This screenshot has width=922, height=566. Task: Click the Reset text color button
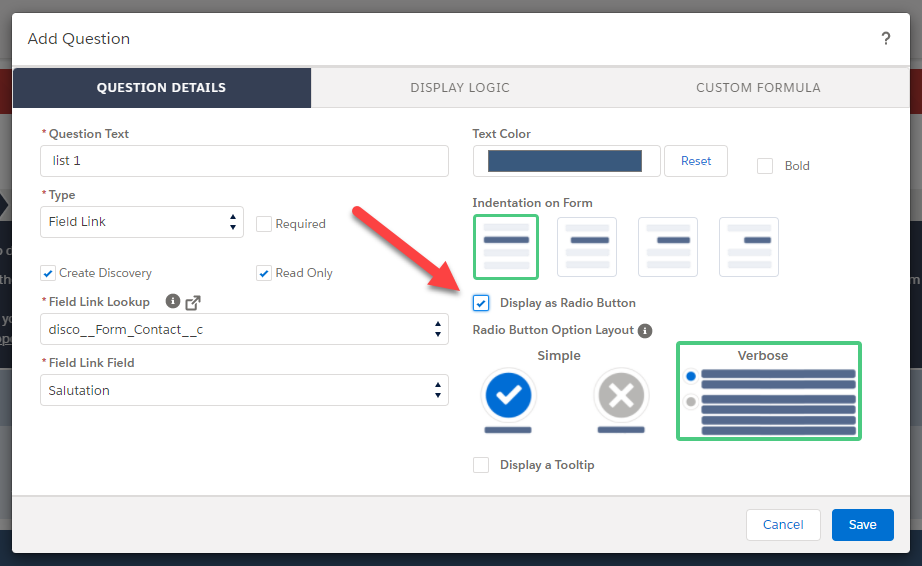click(696, 161)
